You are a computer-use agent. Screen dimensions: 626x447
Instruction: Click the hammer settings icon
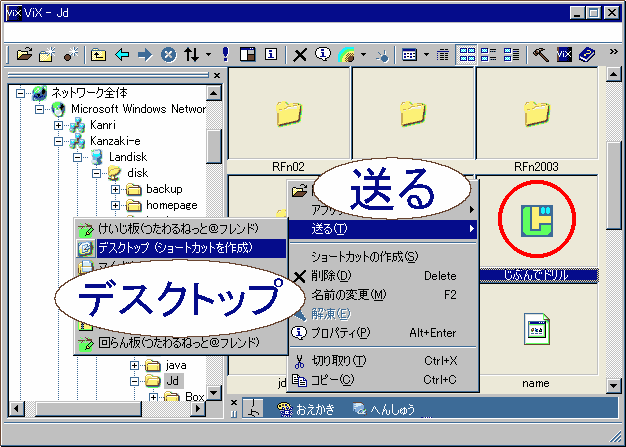point(541,53)
